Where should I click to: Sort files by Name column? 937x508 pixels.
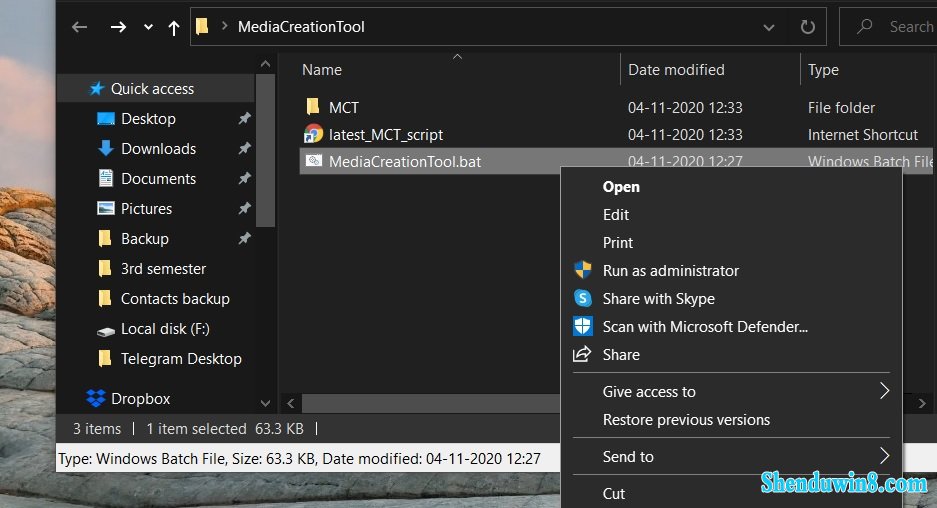point(322,70)
